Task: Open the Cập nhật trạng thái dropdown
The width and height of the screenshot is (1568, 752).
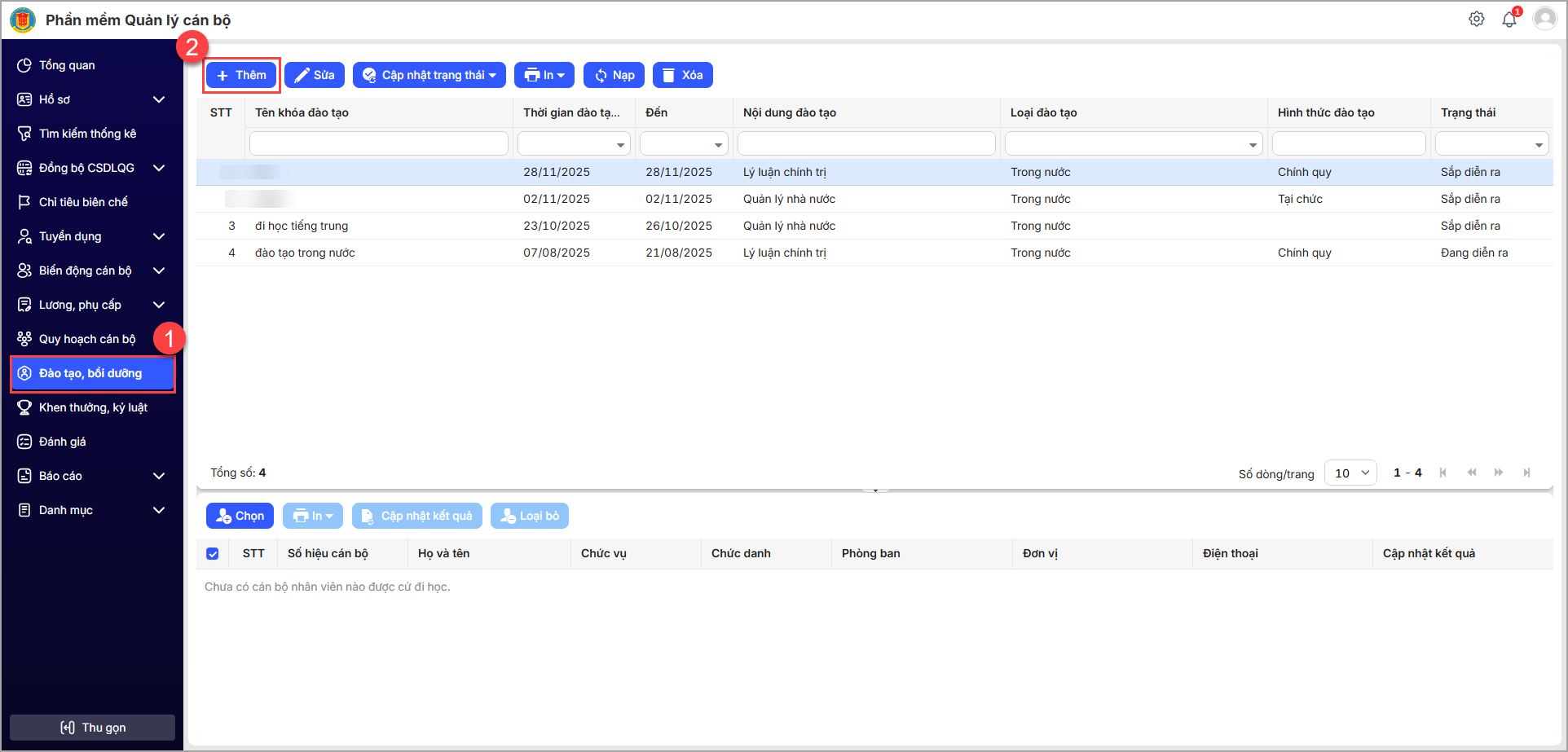Action: coord(429,75)
